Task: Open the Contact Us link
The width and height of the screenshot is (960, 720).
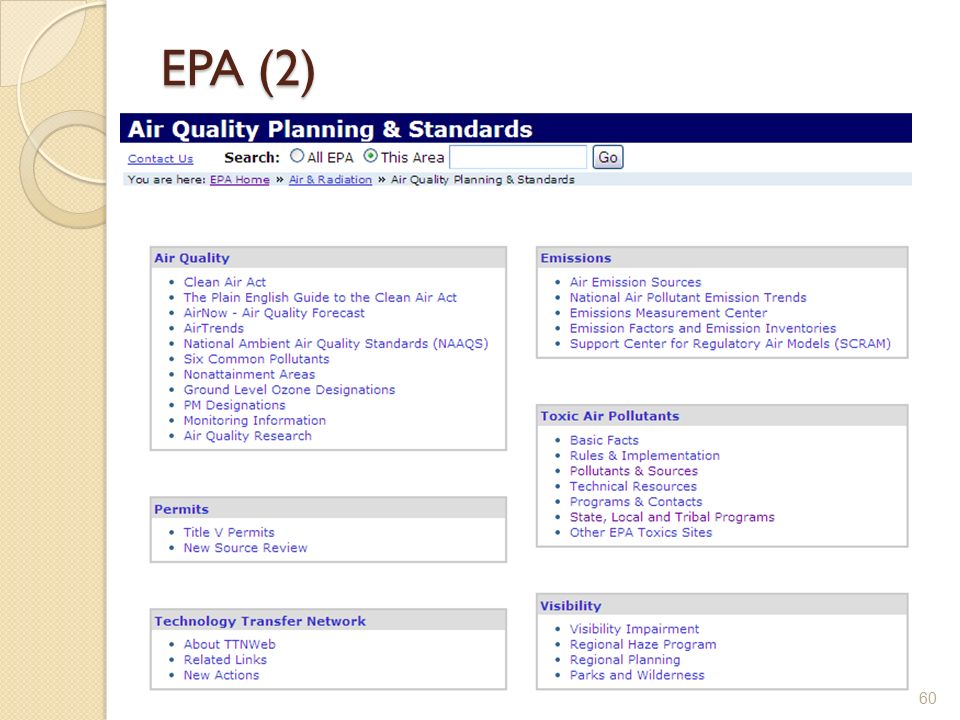Action: pyautogui.click(x=160, y=159)
